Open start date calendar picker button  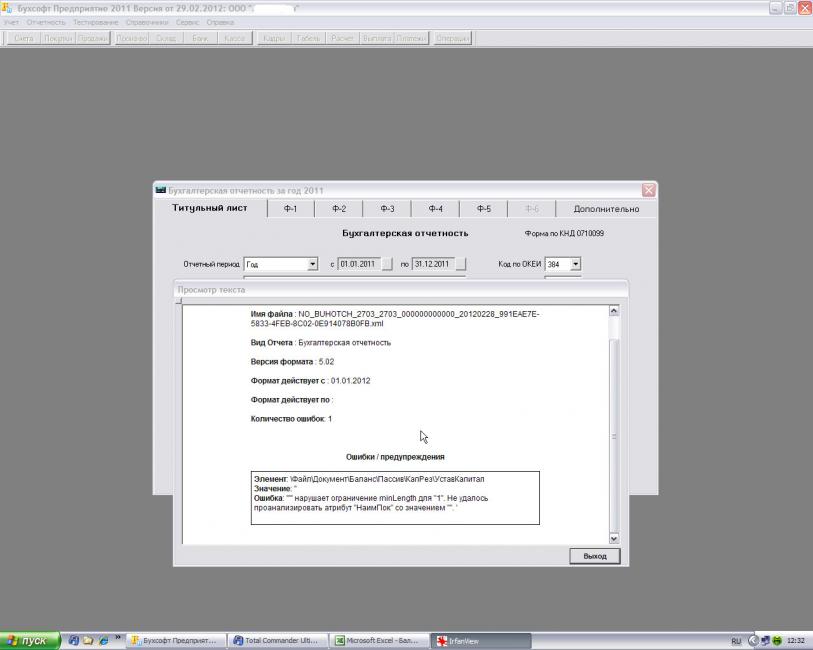click(x=386, y=264)
